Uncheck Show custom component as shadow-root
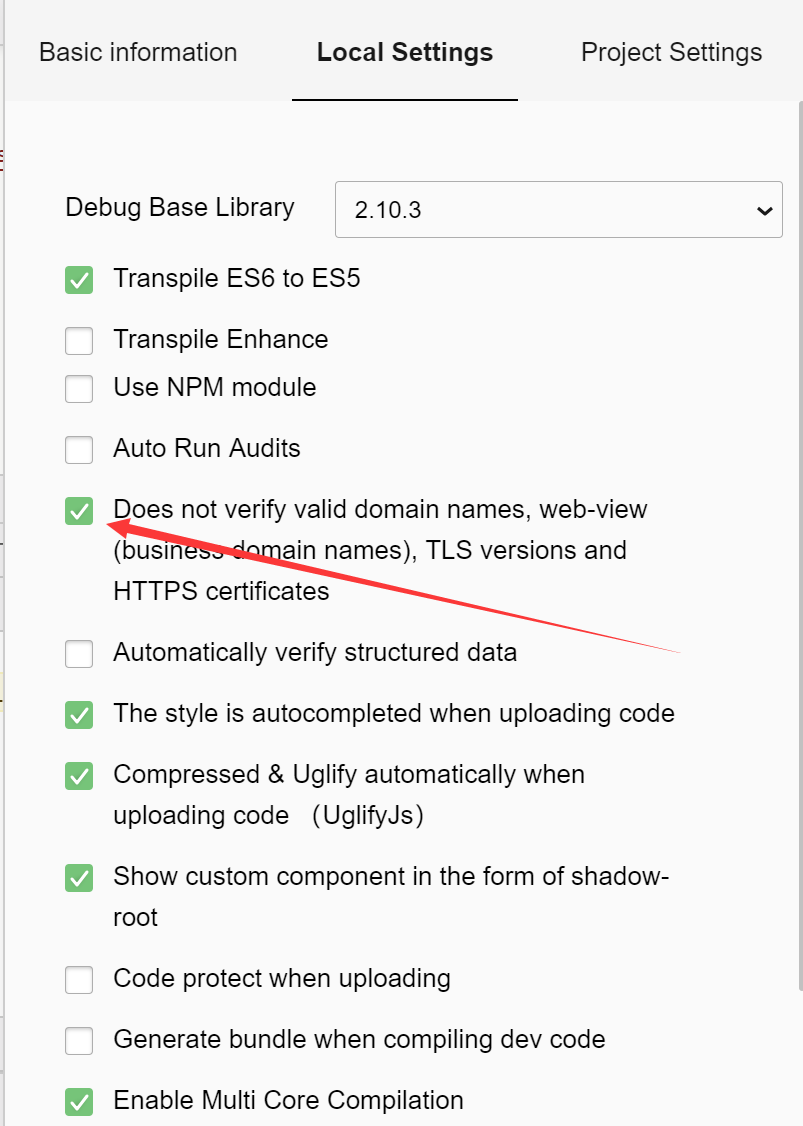Screen dimensions: 803x1126 point(79,878)
